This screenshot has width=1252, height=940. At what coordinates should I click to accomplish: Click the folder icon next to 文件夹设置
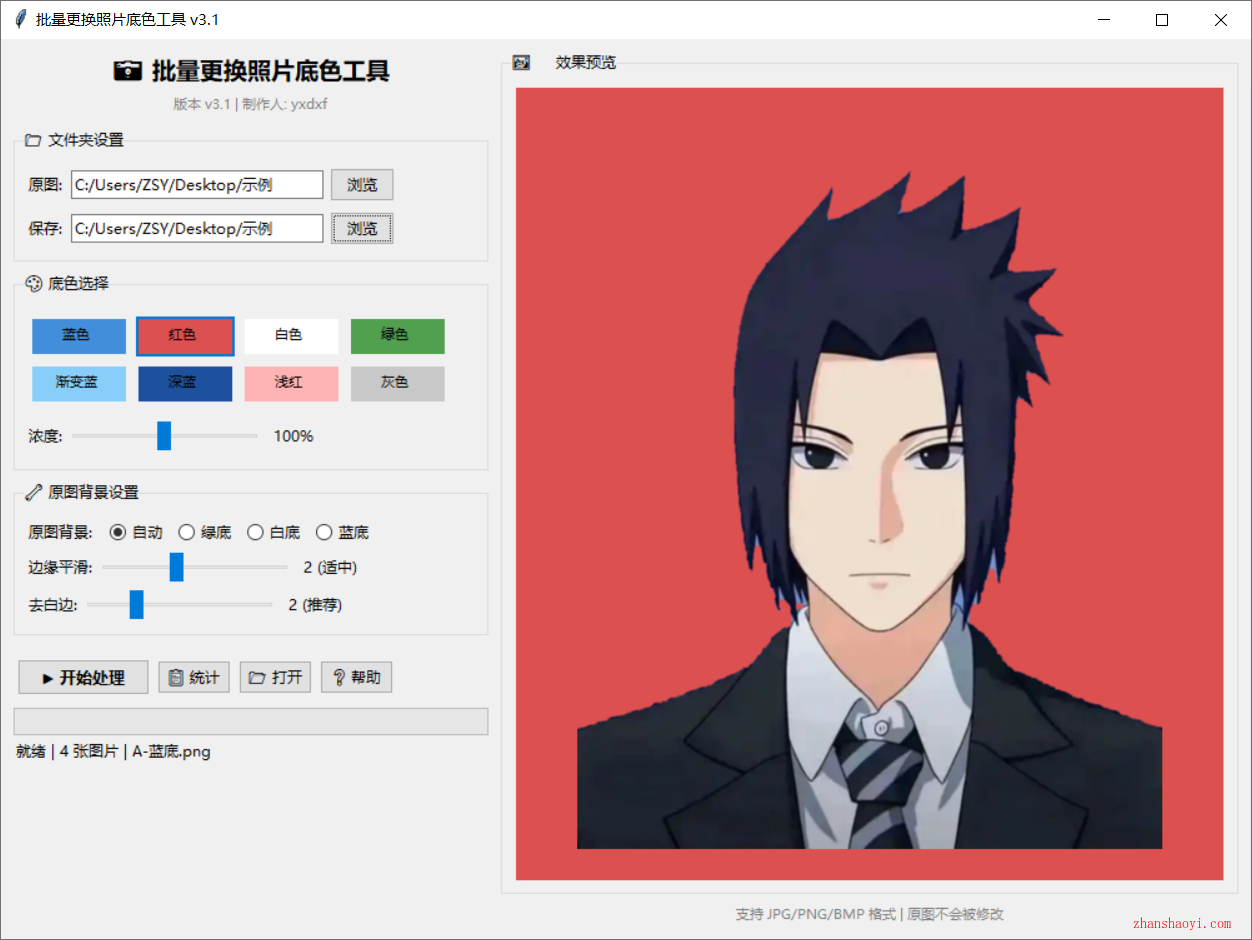[x=33, y=140]
